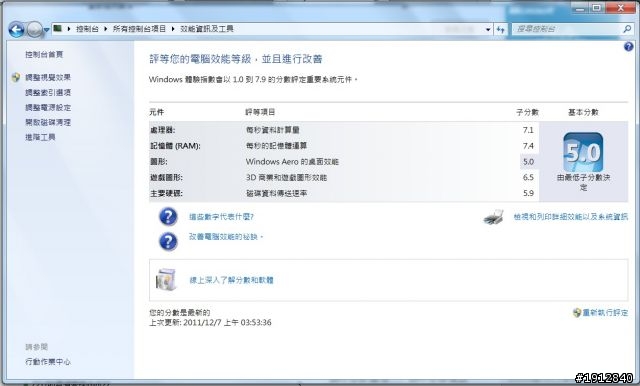Open 改善電腦效能的祕訣 link

(225, 237)
